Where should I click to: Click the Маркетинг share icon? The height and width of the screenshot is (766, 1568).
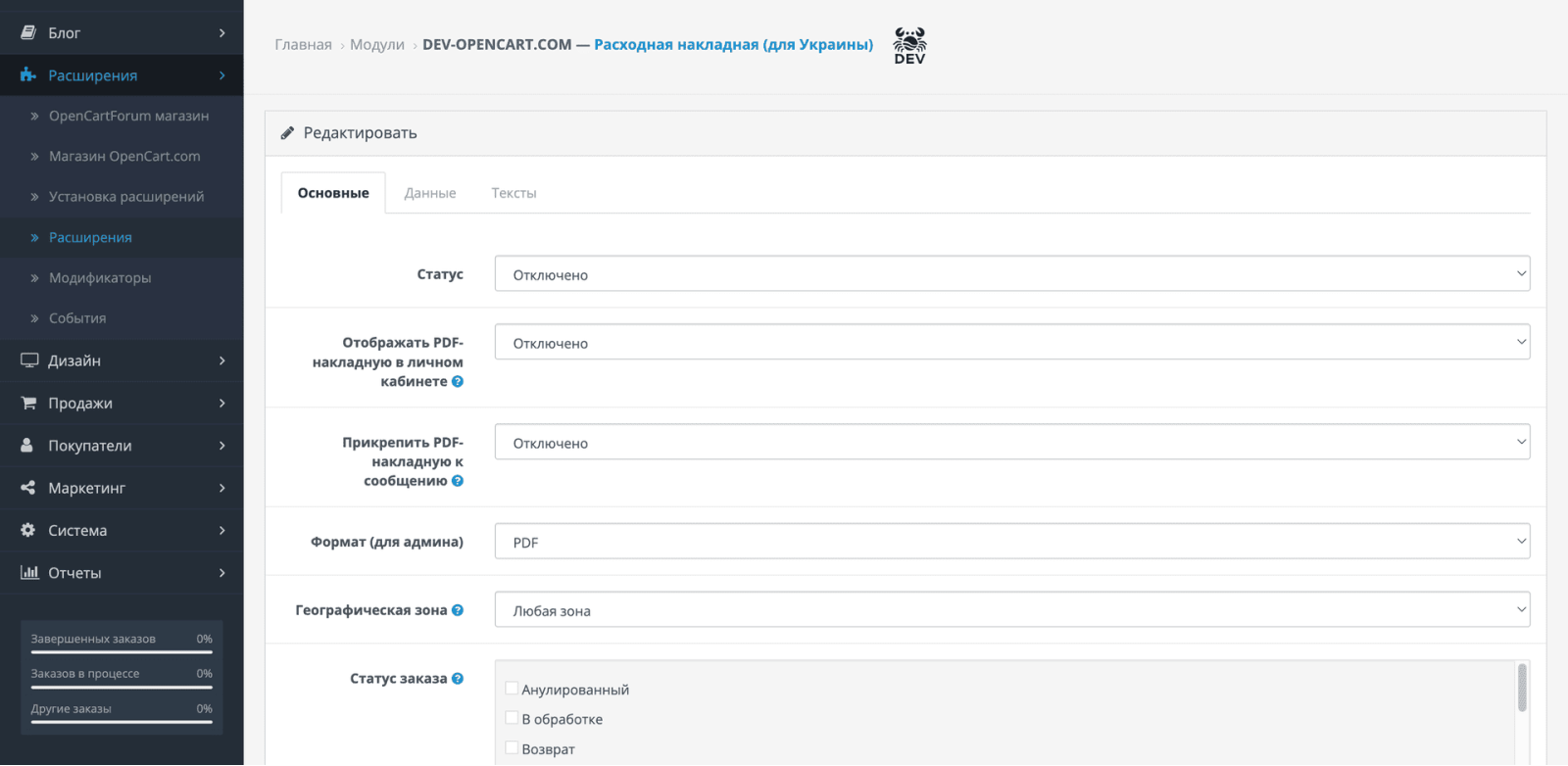coord(27,487)
